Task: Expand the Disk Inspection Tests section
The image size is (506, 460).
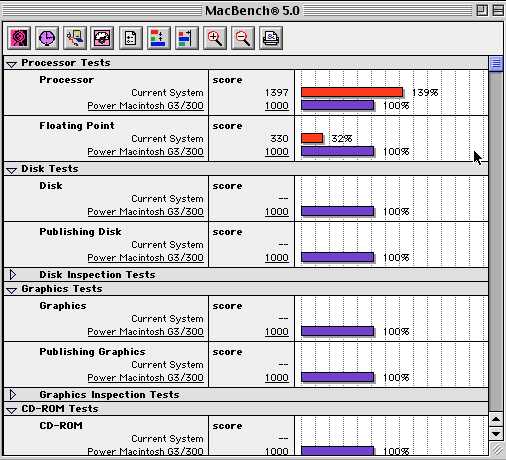Action: (x=13, y=274)
